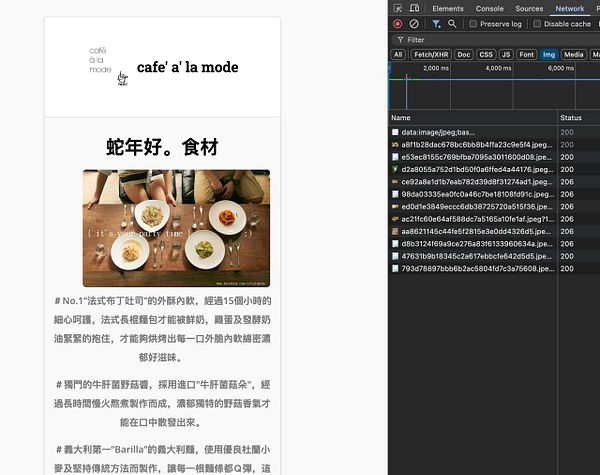The width and height of the screenshot is (600, 475).
Task: Switch to the Elements tab
Action: (448, 8)
